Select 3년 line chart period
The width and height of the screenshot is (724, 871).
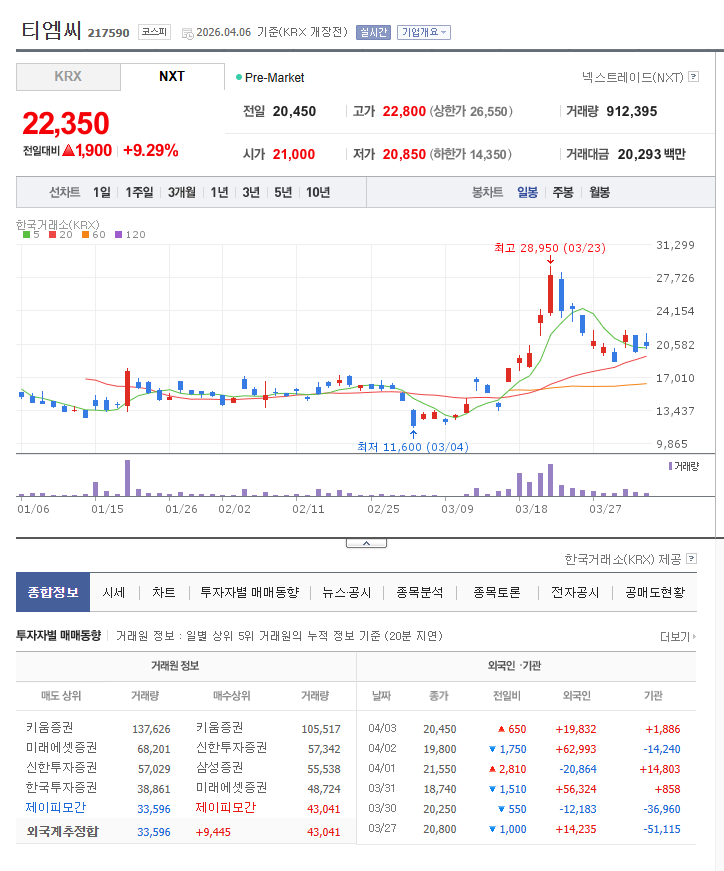coord(251,192)
